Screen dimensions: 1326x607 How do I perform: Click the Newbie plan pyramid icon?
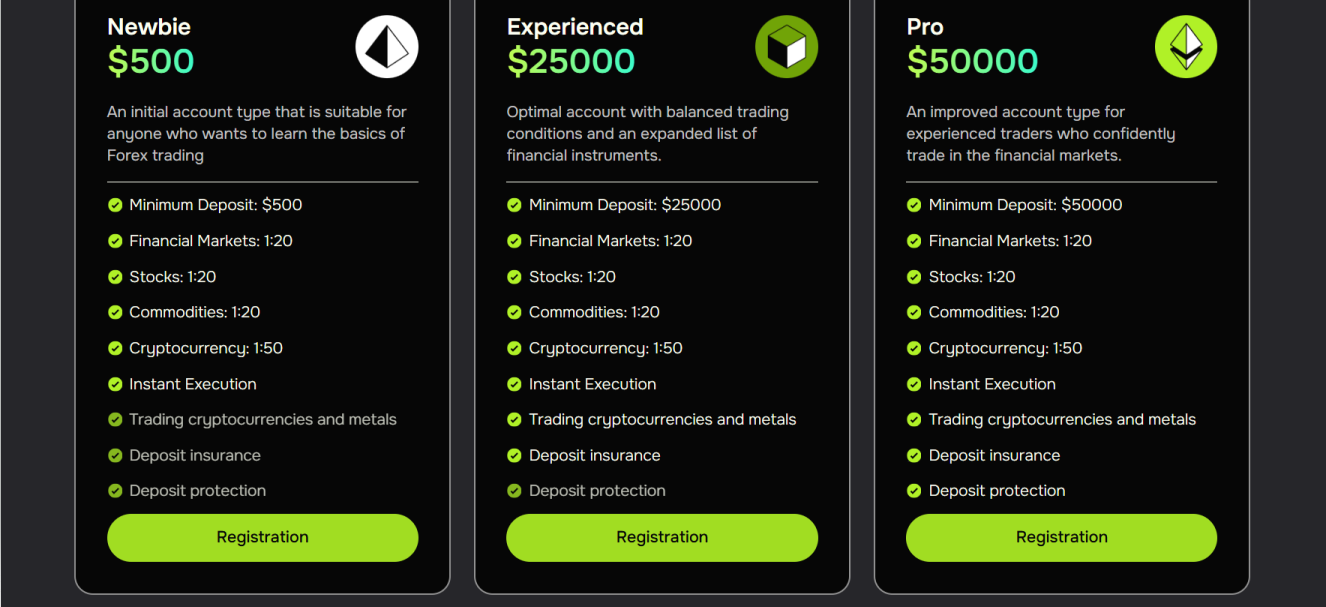[386, 47]
